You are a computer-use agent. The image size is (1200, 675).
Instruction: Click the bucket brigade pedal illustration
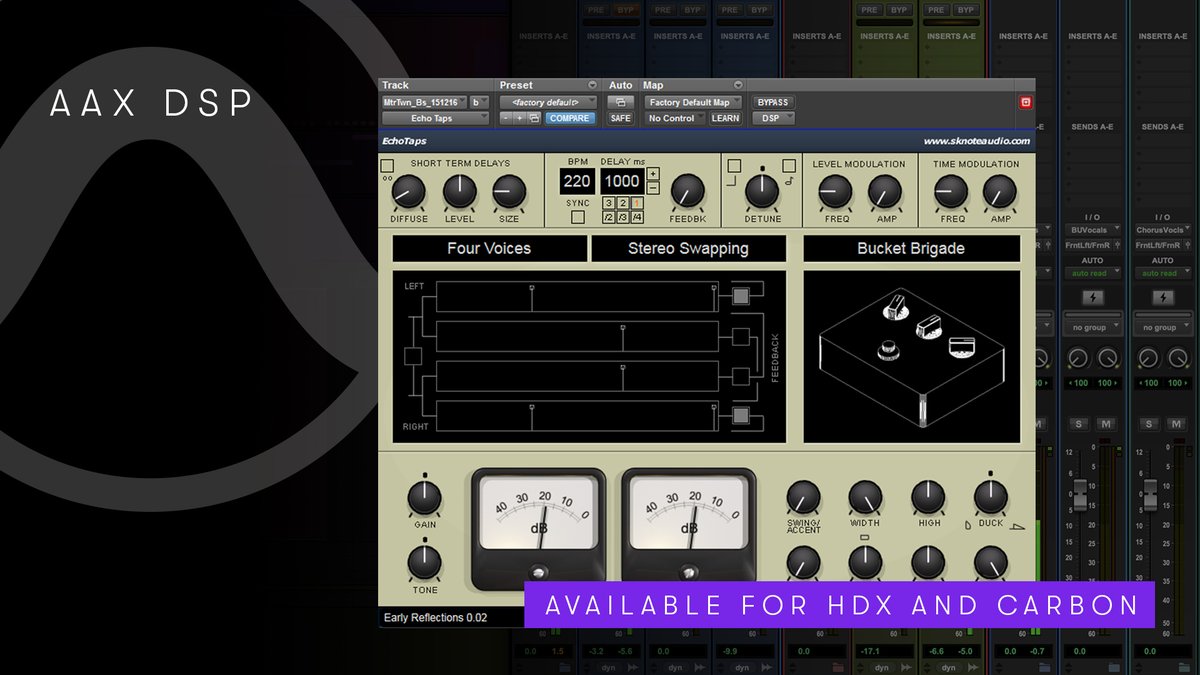coord(911,356)
